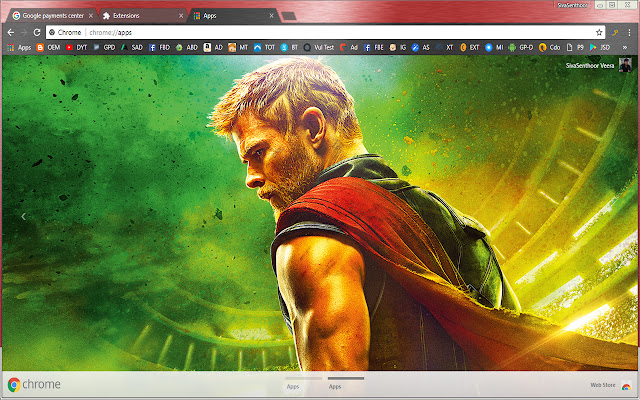This screenshot has height=400, width=640.
Task: Click the extension icon beside the star
Action: coord(615,32)
